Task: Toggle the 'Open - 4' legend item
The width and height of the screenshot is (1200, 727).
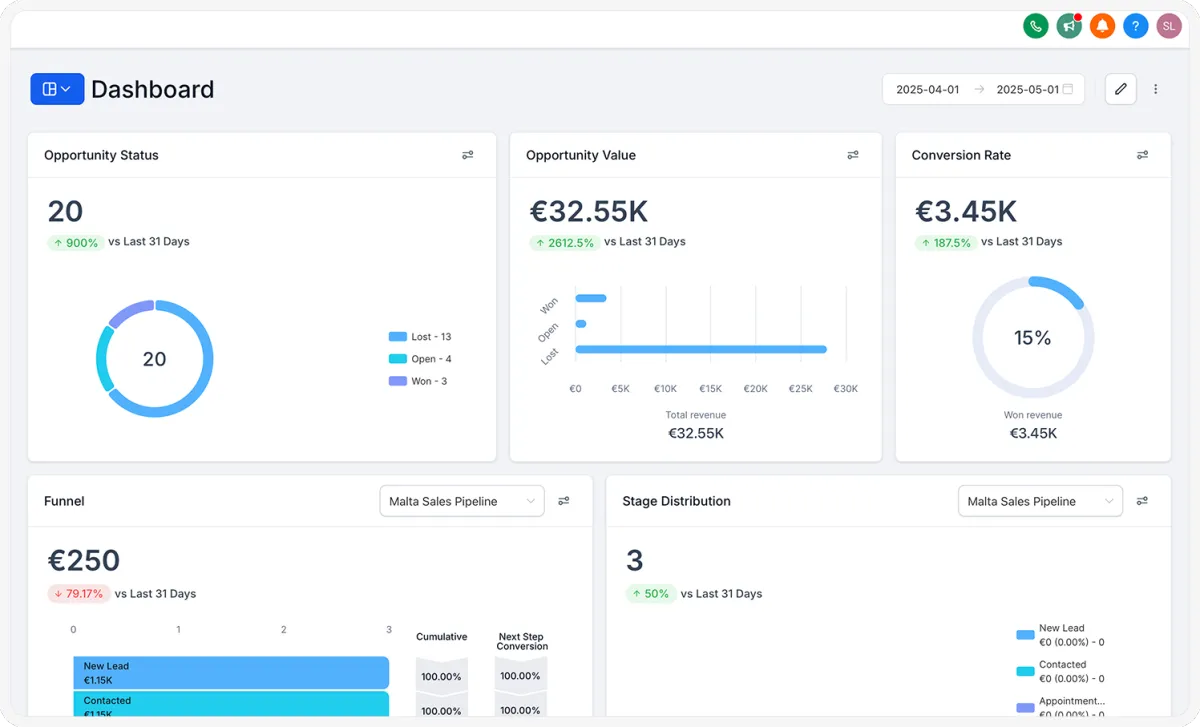Action: (x=420, y=359)
